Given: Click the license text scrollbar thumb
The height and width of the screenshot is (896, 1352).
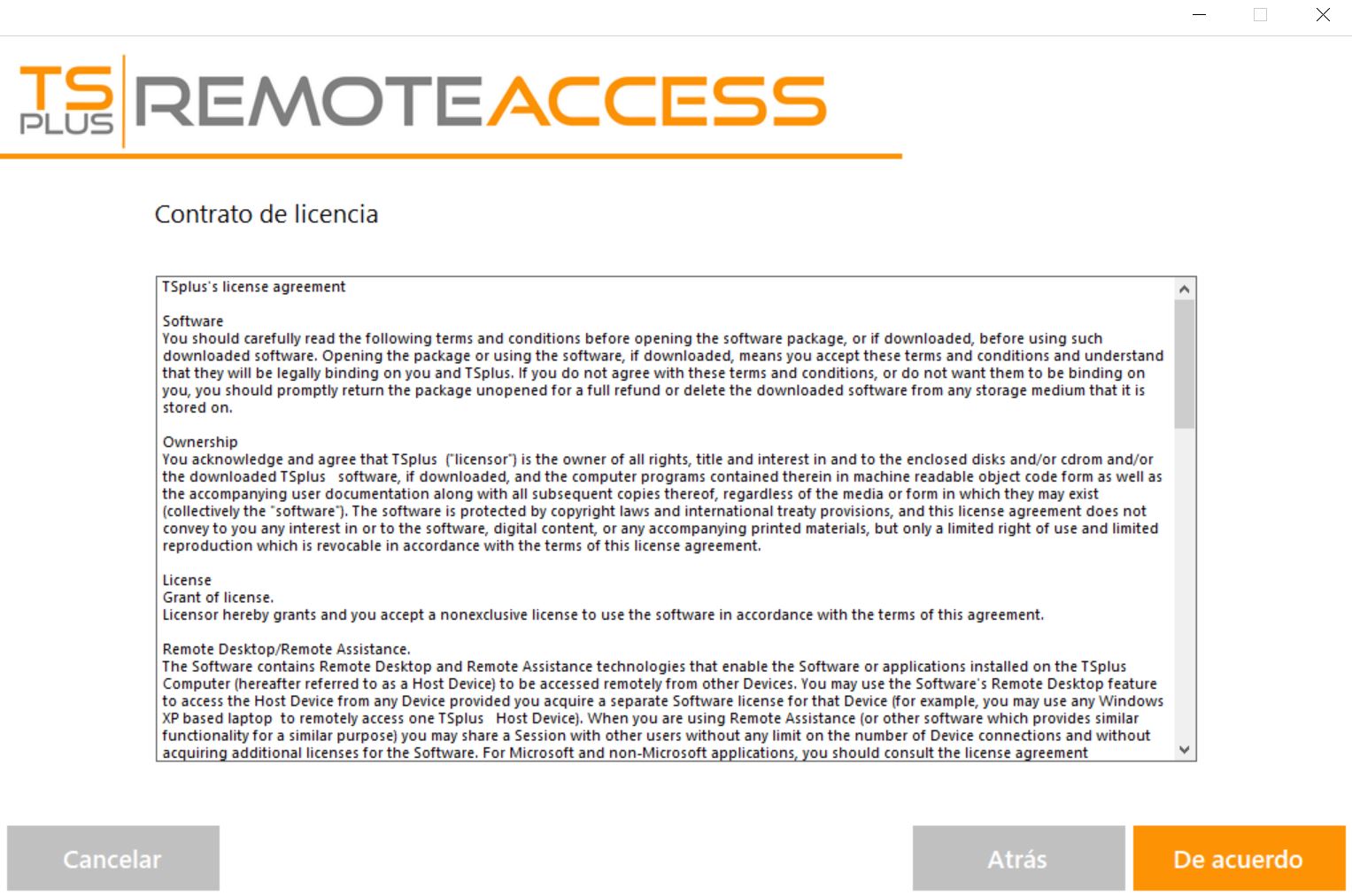Looking at the screenshot, I should [x=1184, y=363].
